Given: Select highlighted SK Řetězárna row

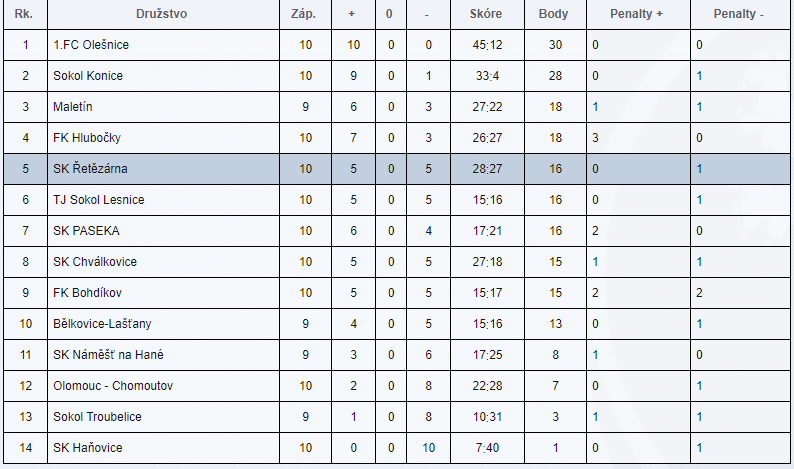Looking at the screenshot, I should tap(397, 169).
